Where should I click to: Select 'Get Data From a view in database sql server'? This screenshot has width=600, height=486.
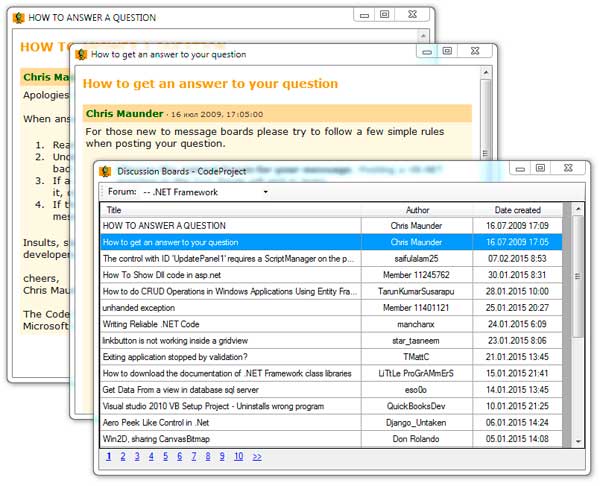pyautogui.click(x=331, y=390)
